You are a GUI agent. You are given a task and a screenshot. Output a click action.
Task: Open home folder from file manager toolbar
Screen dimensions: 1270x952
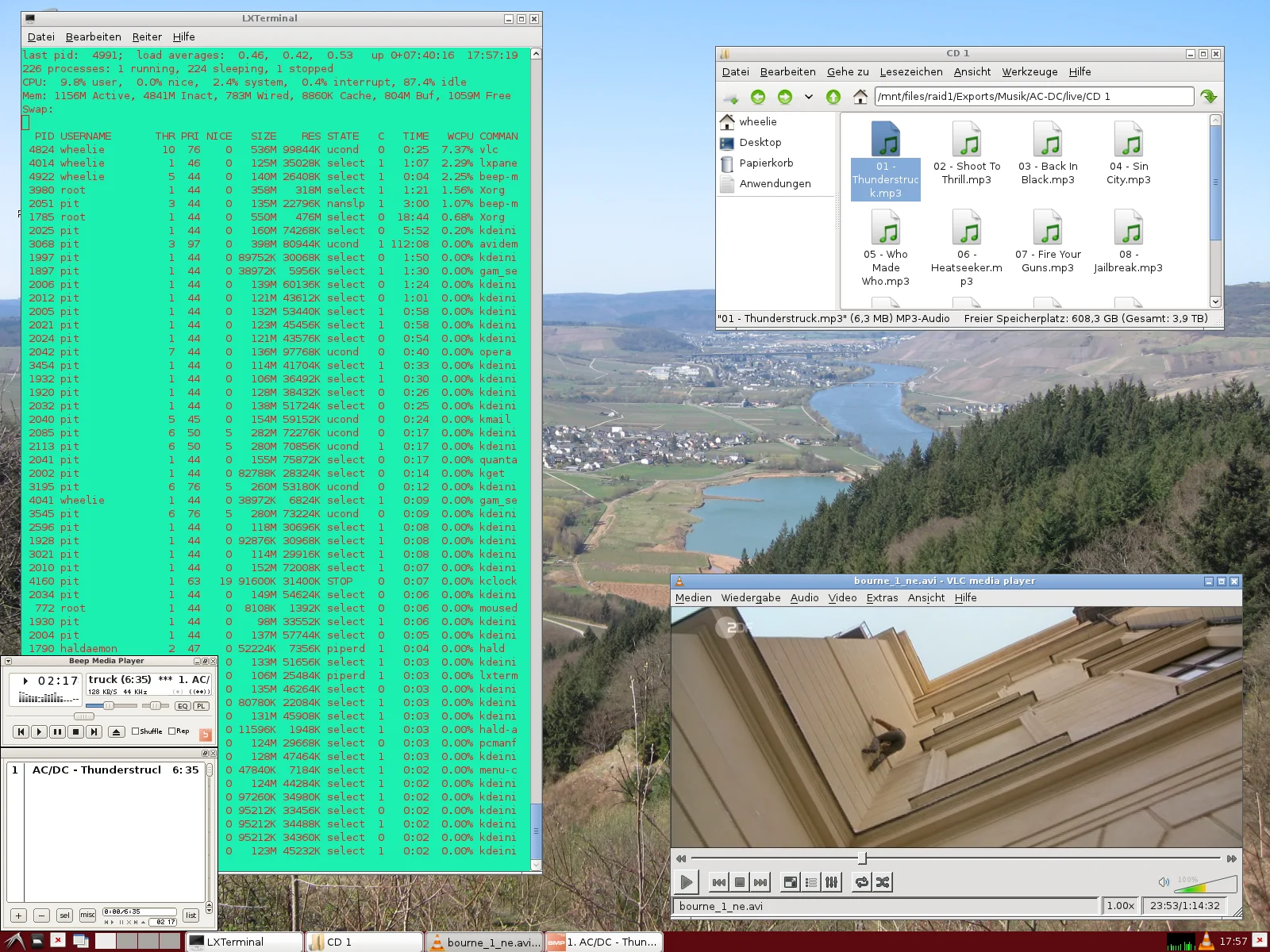pyautogui.click(x=860, y=97)
